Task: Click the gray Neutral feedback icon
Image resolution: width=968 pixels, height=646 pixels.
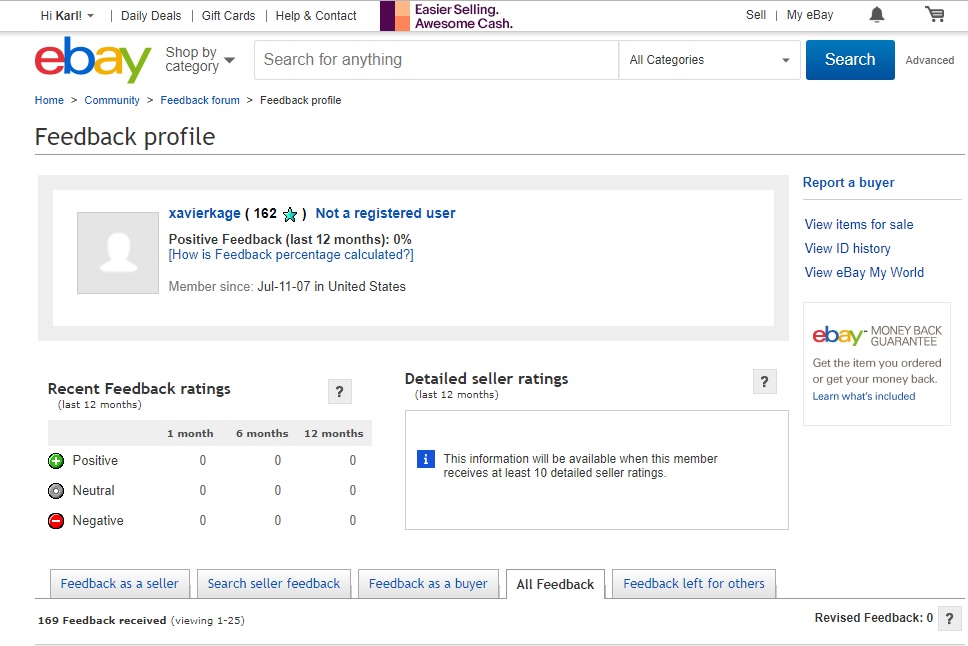Action: [56, 491]
